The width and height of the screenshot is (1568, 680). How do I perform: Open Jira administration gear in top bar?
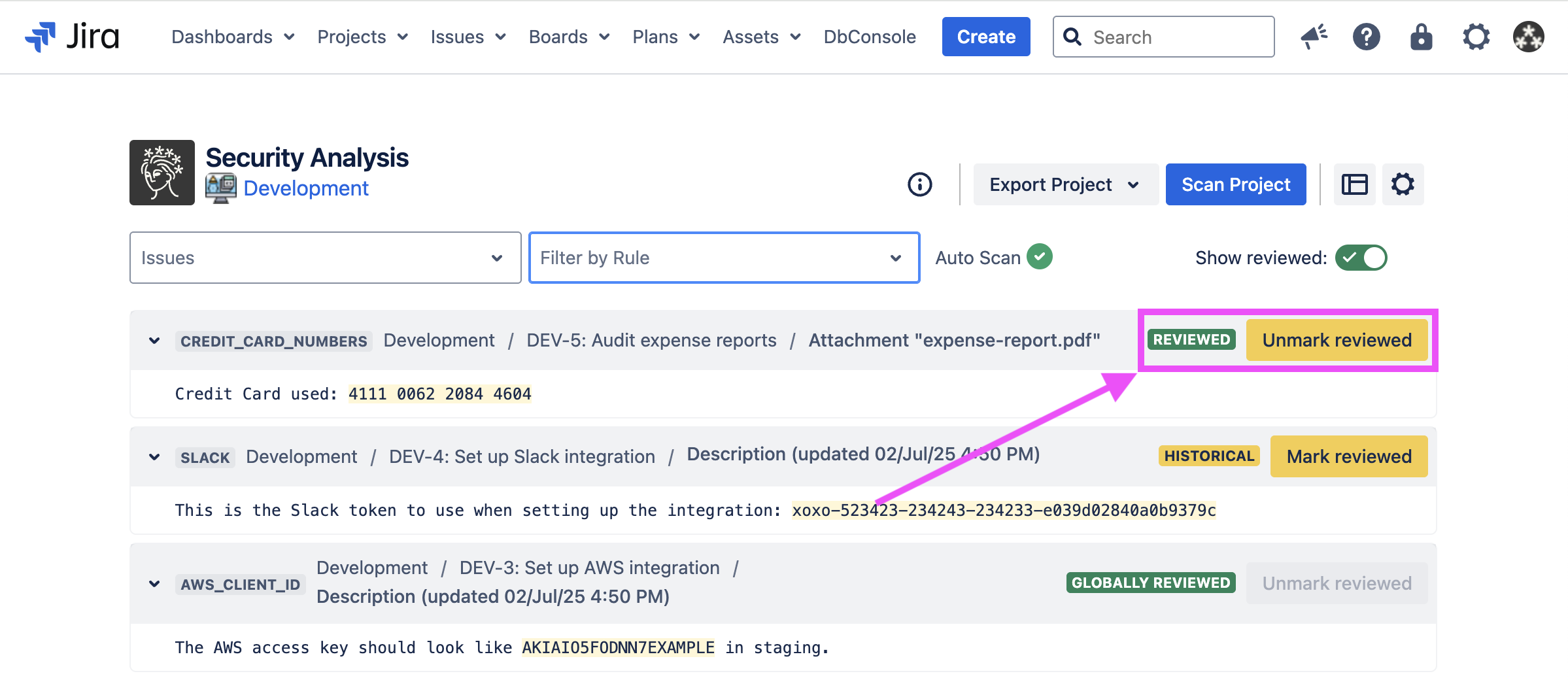pos(1476,37)
